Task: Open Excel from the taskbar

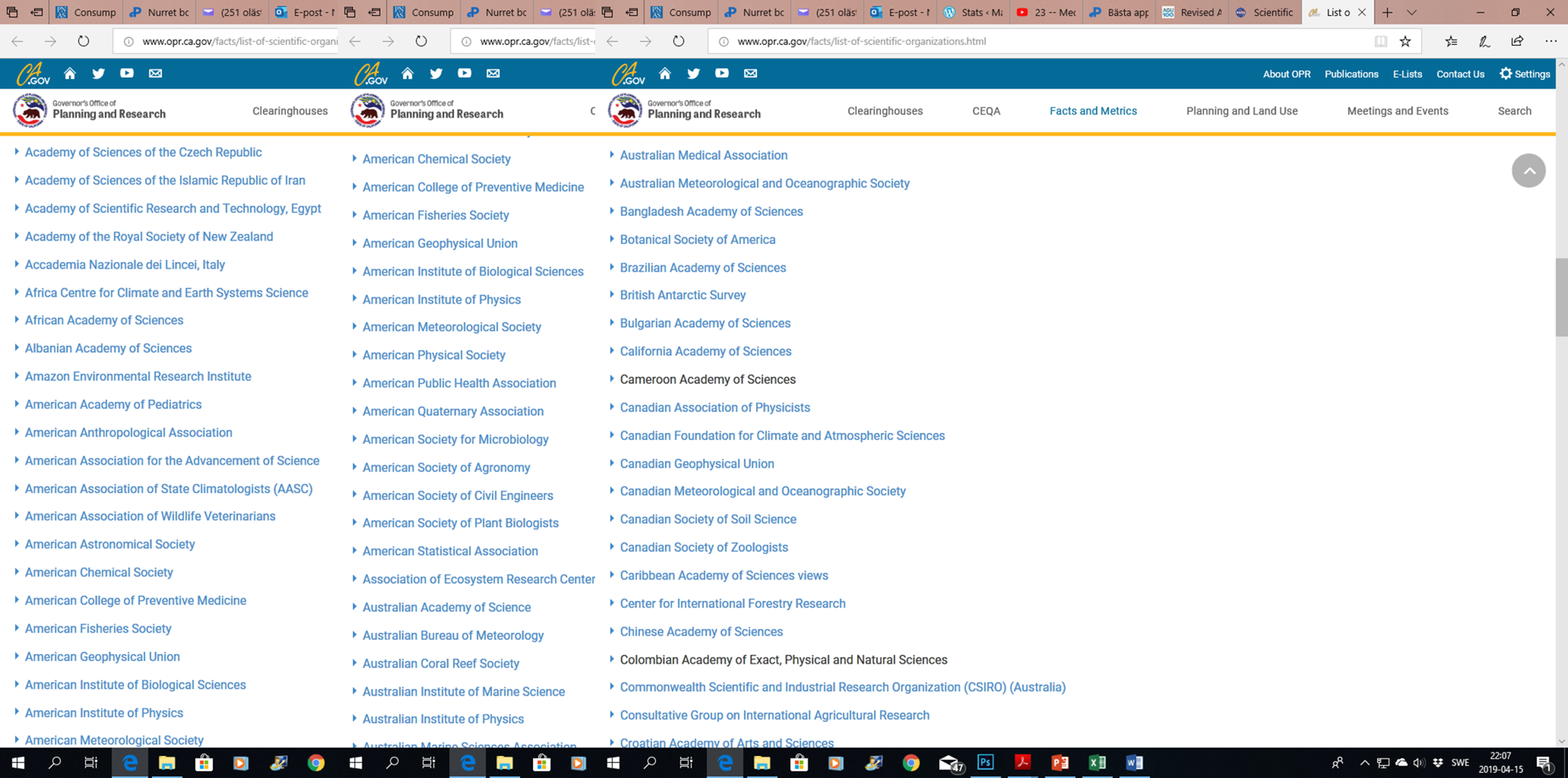Action: click(x=1097, y=763)
